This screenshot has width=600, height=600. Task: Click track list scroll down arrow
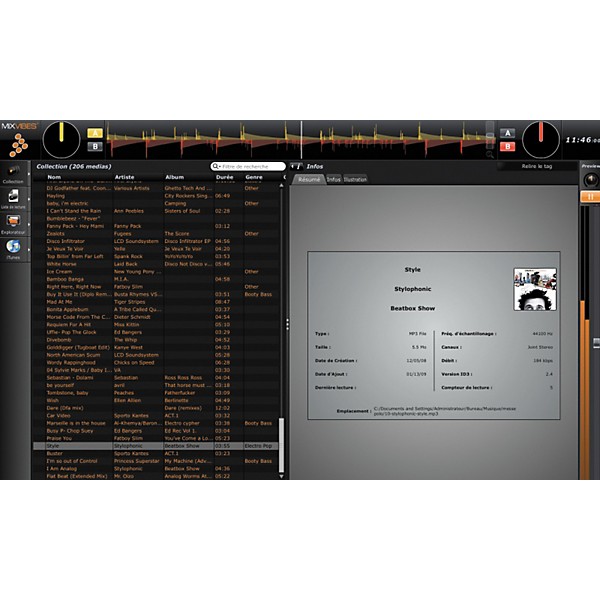[281, 476]
